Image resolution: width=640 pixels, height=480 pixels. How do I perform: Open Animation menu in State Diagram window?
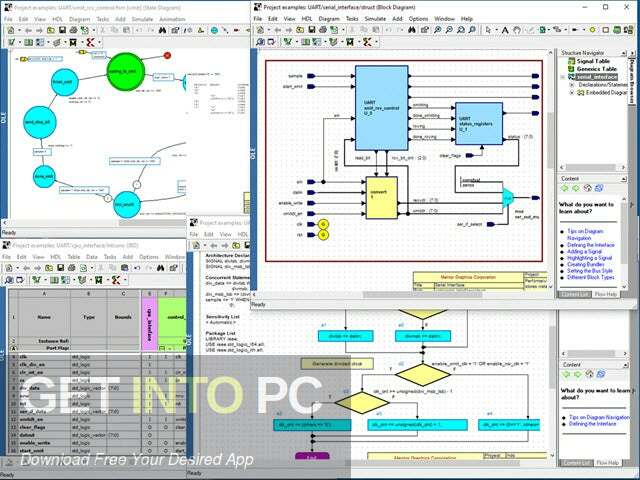[172, 19]
